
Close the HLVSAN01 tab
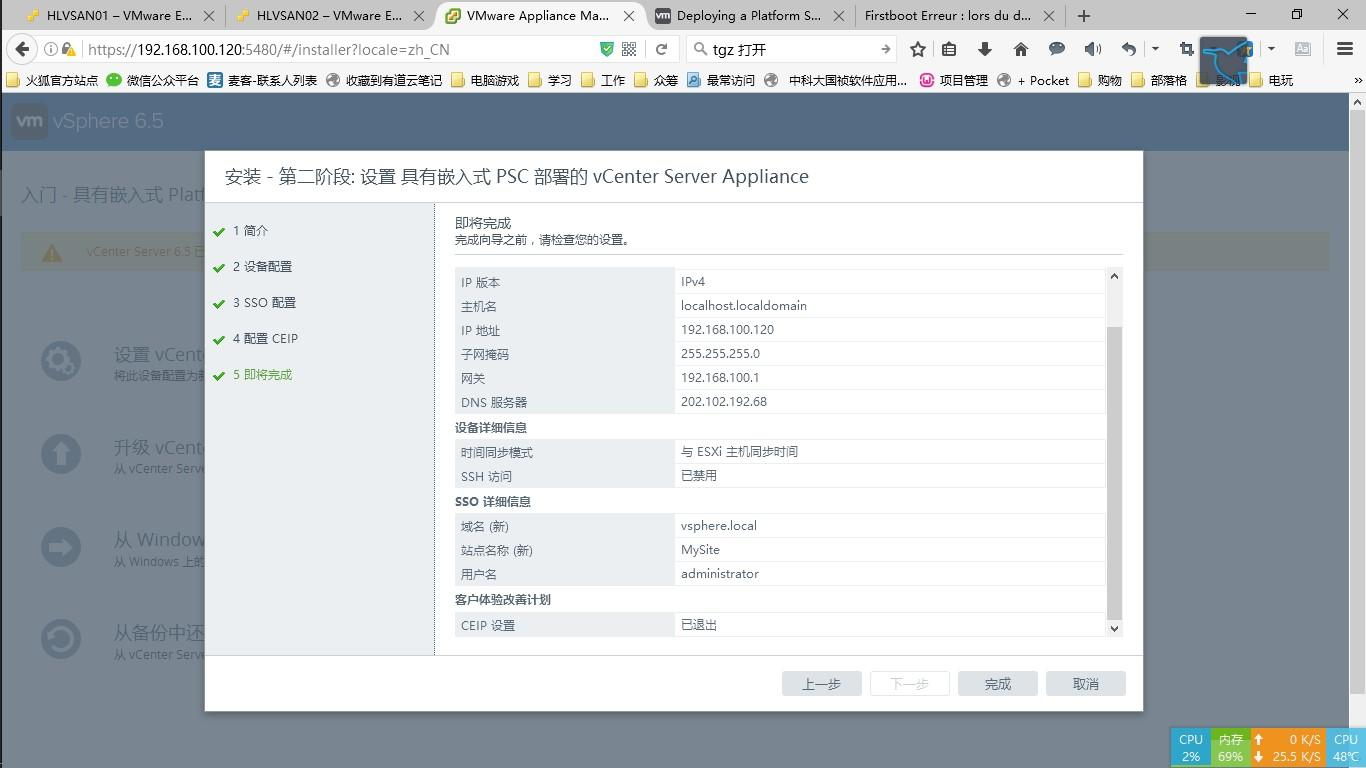[208, 16]
